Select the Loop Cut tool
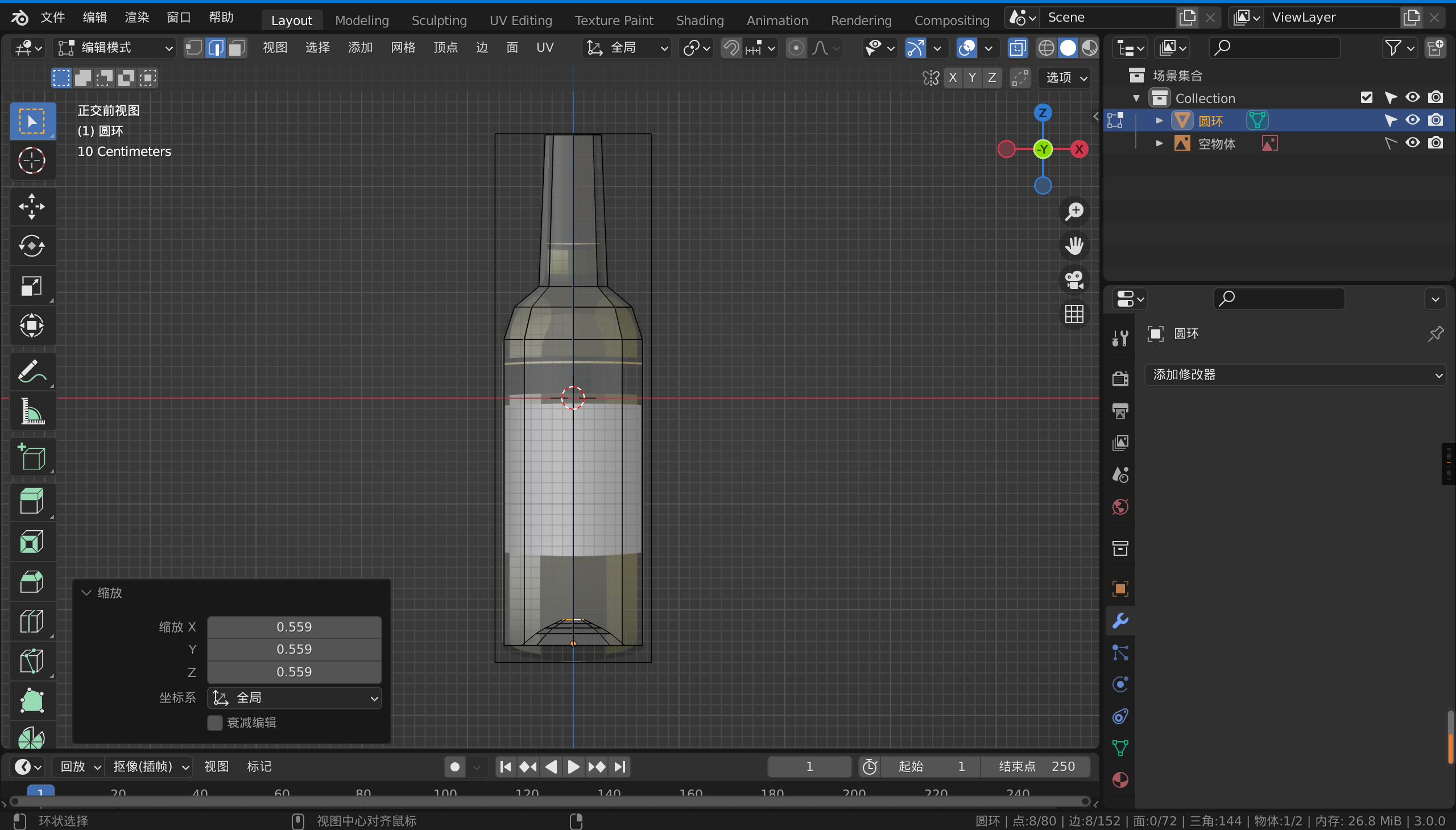The width and height of the screenshot is (1456, 830). 32,621
